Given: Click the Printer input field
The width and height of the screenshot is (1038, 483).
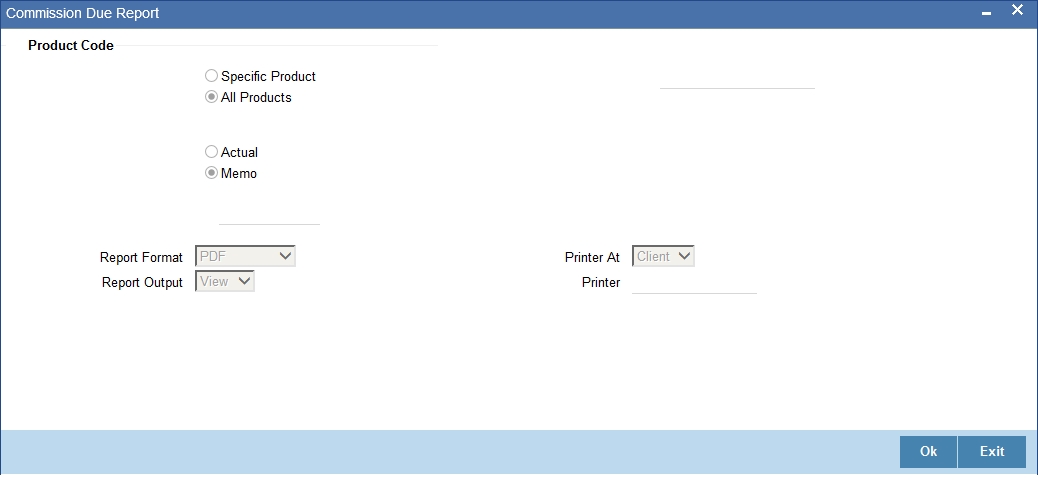Looking at the screenshot, I should [694, 283].
